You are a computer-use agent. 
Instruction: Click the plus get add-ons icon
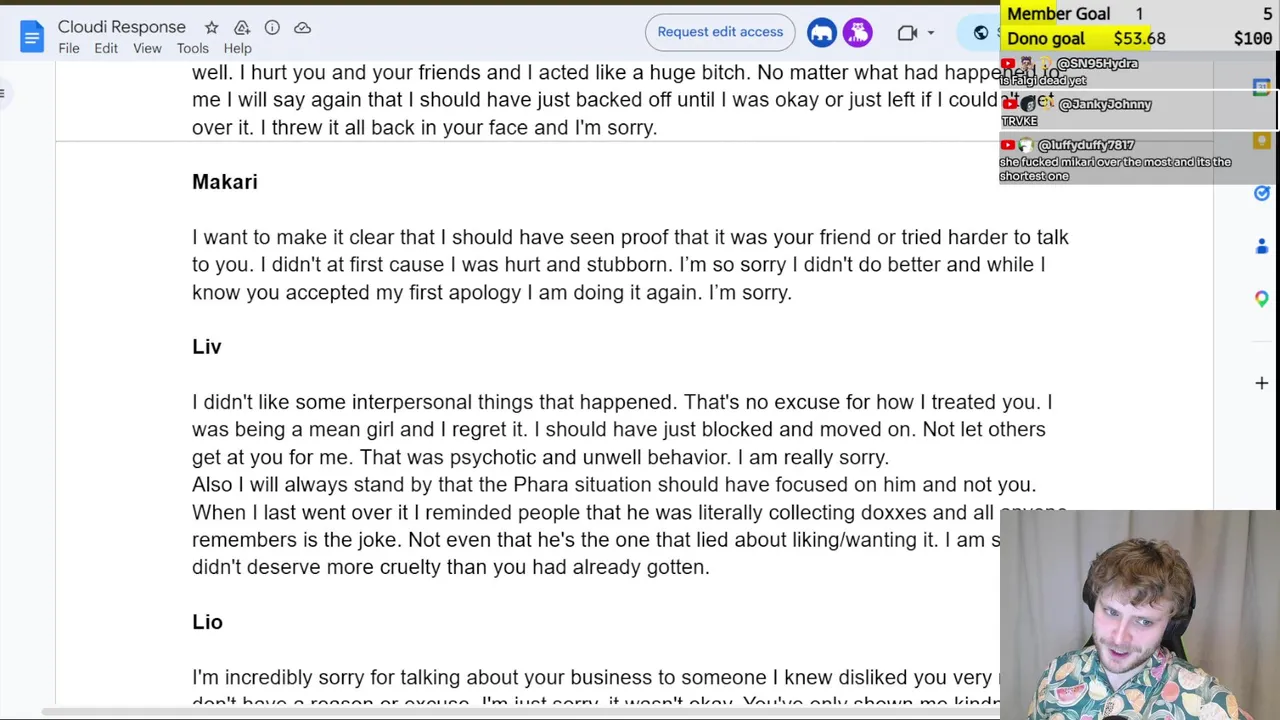click(1262, 383)
